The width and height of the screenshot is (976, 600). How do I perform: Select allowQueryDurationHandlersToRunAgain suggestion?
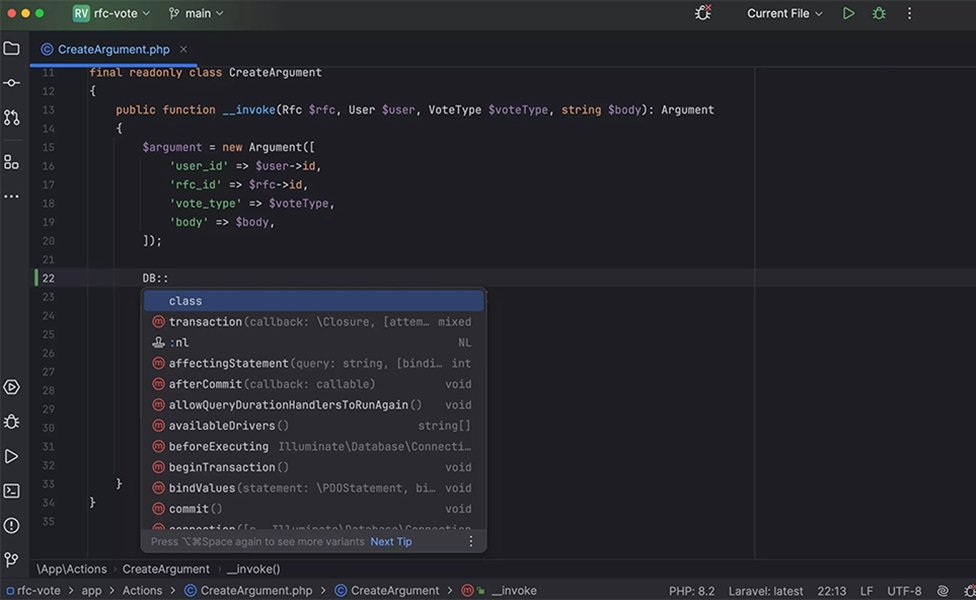click(314, 405)
